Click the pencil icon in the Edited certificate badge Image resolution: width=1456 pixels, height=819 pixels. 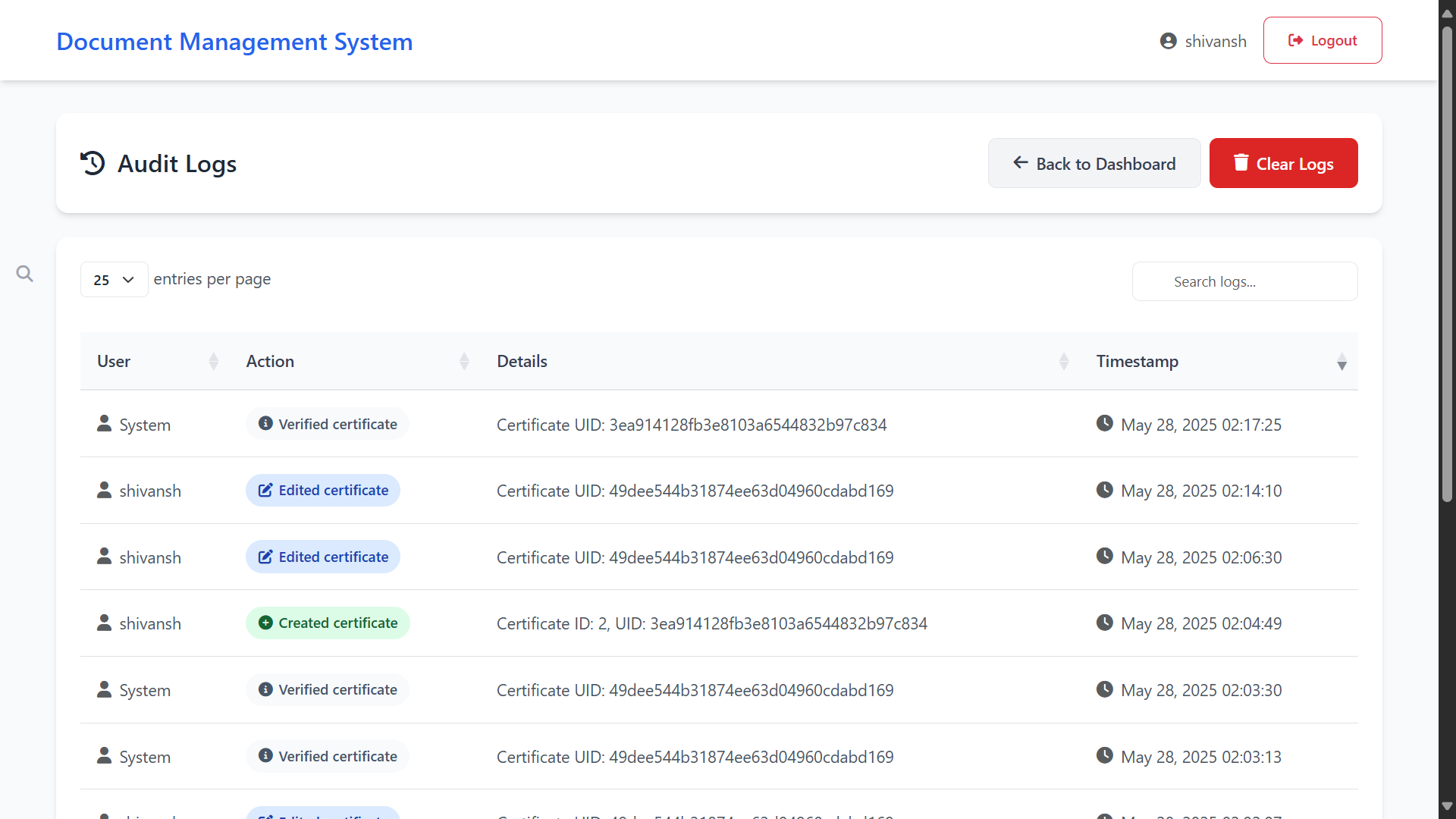click(265, 490)
